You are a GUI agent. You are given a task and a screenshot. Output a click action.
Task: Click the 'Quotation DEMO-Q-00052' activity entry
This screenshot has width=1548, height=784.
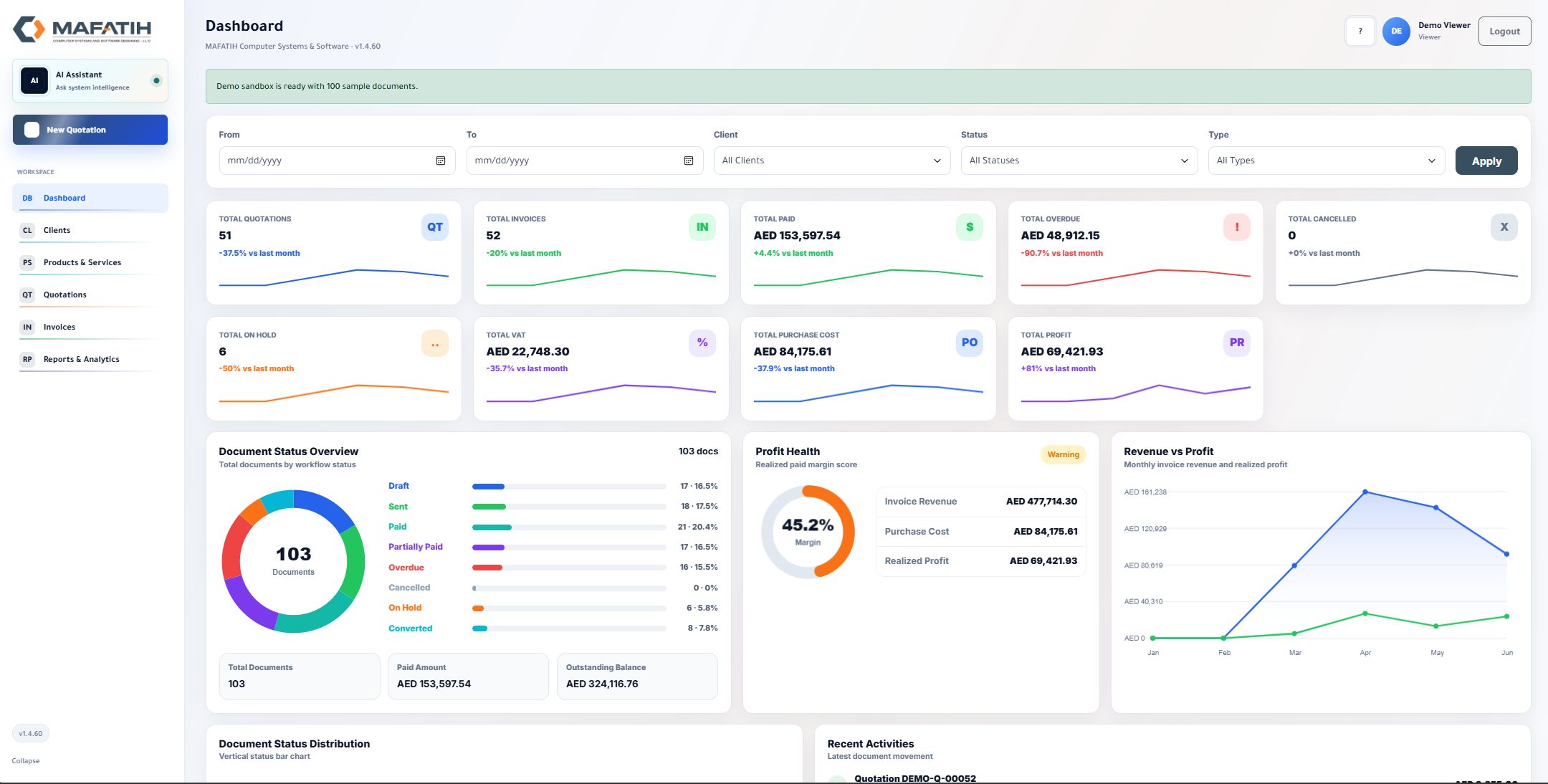pos(914,778)
